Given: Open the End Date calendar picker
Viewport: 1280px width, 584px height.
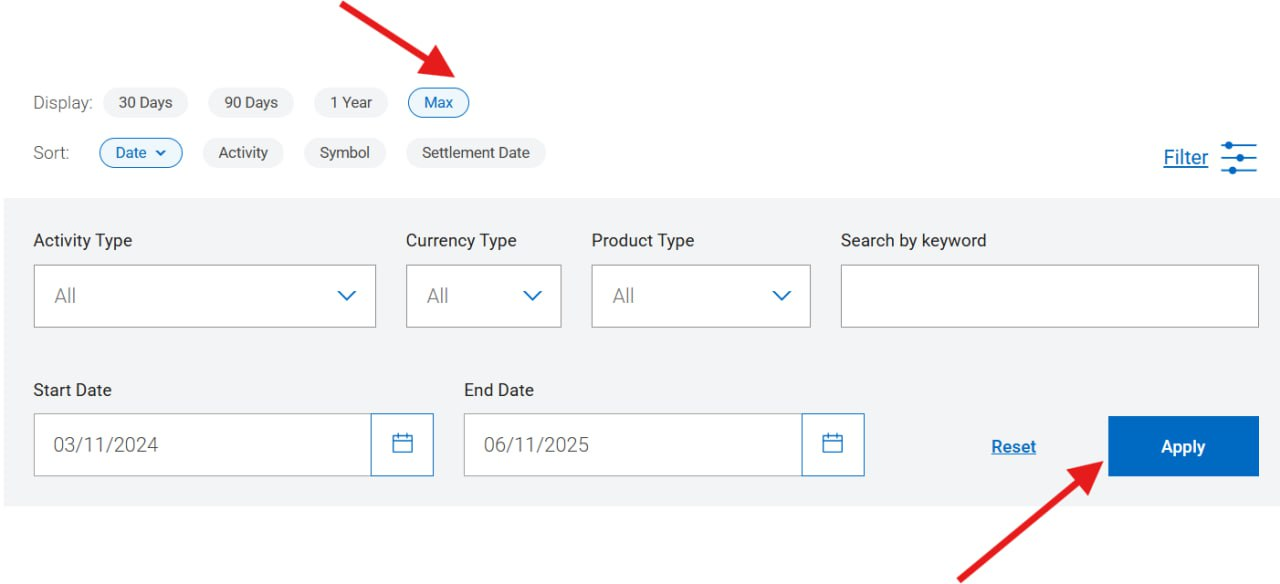Looking at the screenshot, I should point(832,444).
